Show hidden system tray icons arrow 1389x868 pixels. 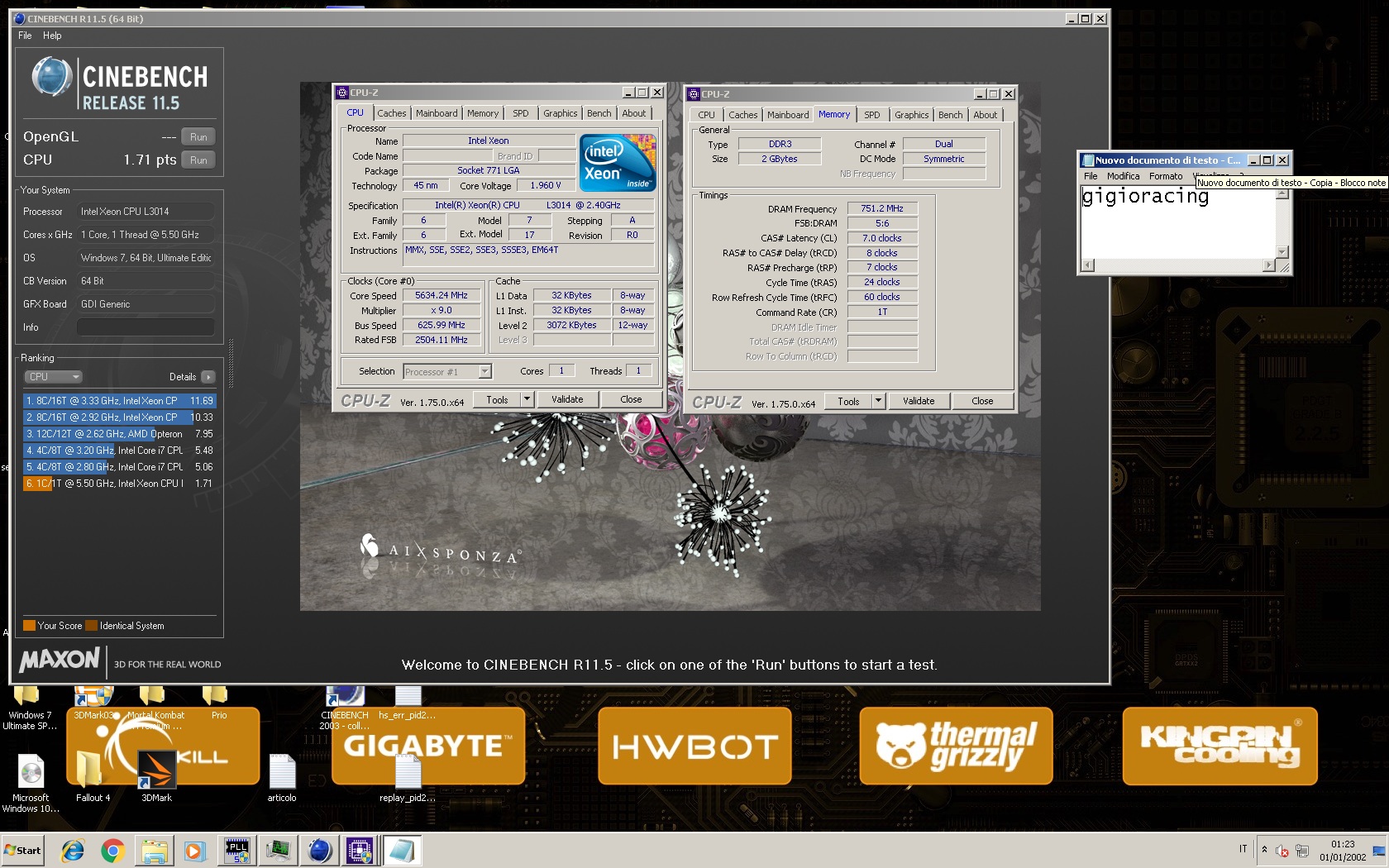coord(1264,850)
